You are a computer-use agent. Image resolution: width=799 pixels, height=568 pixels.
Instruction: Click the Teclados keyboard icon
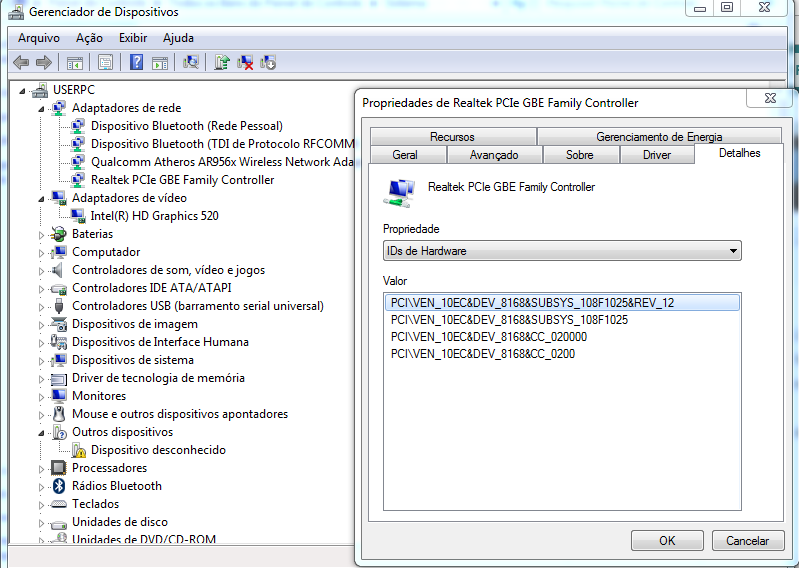pyautogui.click(x=59, y=504)
